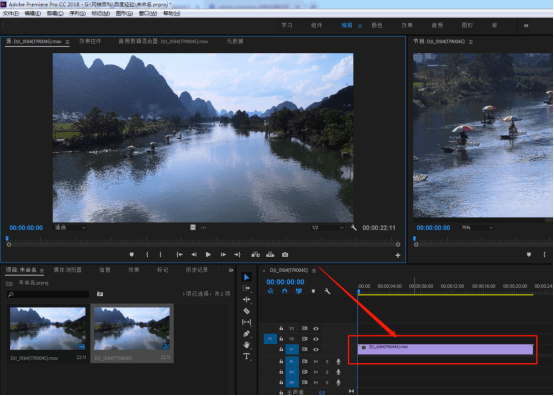
Task: Open Timeline Display Settings wrench
Action: [327, 291]
